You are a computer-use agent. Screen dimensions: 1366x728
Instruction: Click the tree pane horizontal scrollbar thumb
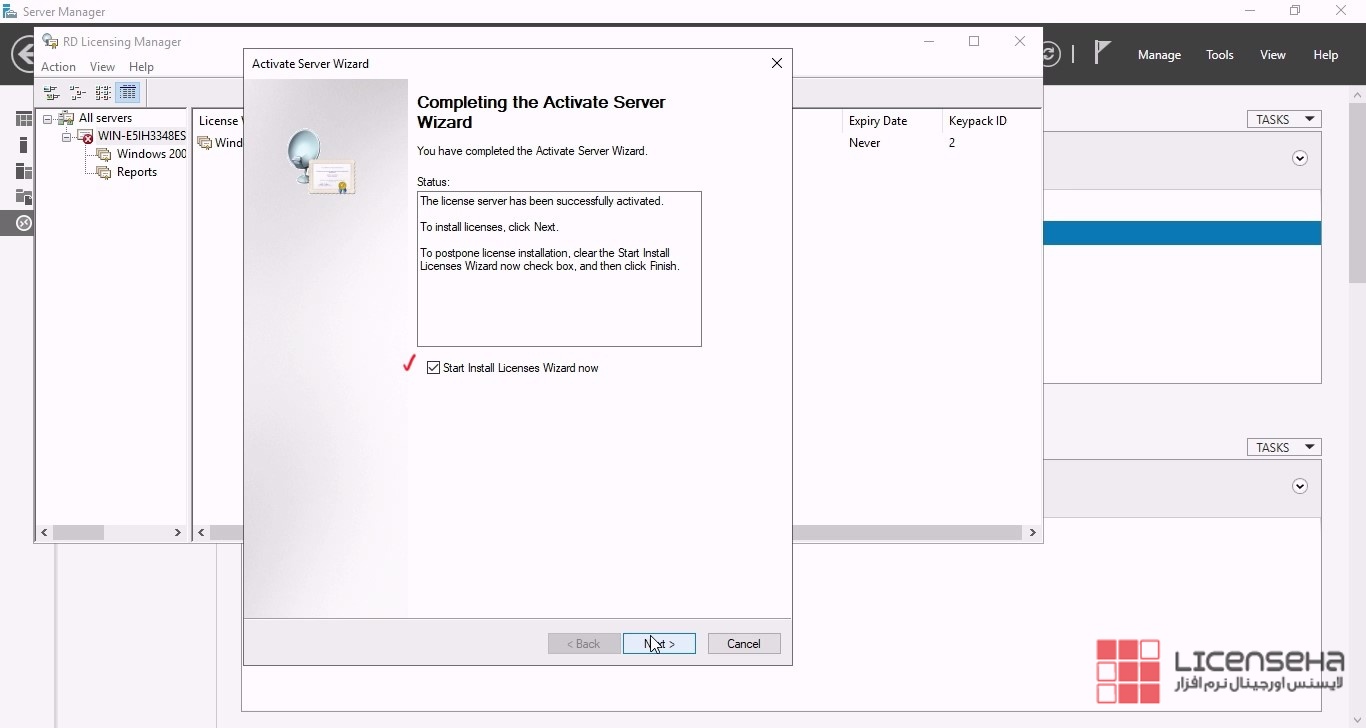(x=79, y=533)
